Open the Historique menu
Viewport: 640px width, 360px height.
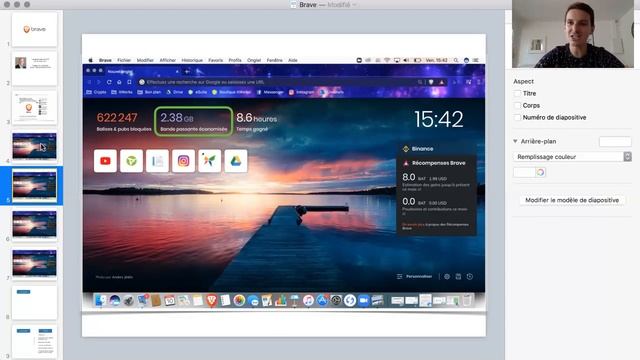click(192, 60)
